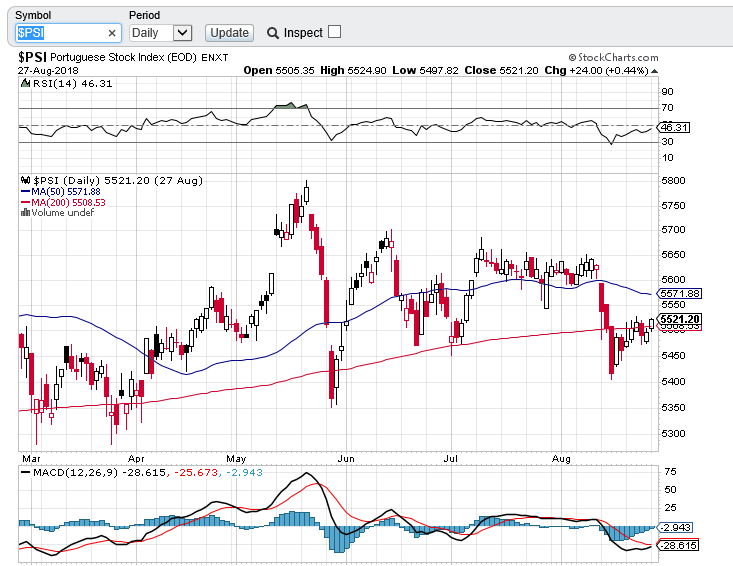The height and width of the screenshot is (566, 733).
Task: Click the High 5524.90 quote text
Action: tap(353, 71)
